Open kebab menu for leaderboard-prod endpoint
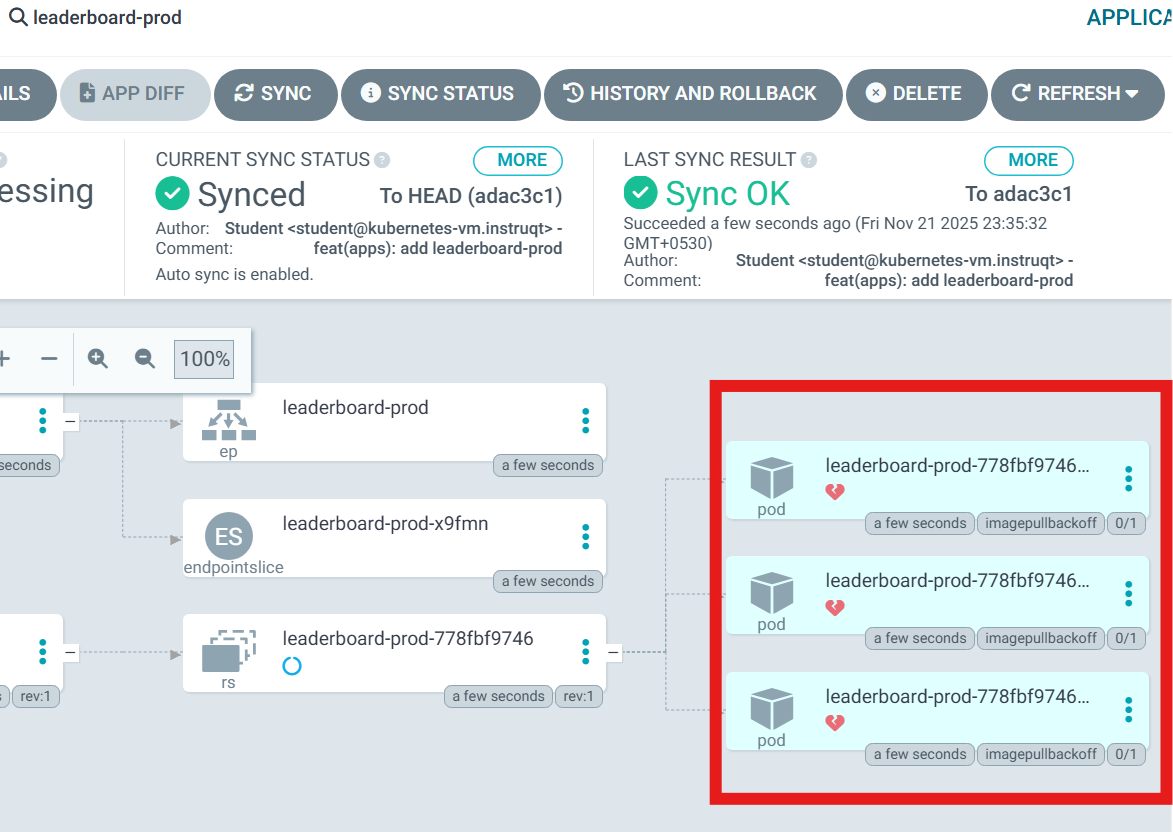The height and width of the screenshot is (832, 1173). pyautogui.click(x=586, y=420)
